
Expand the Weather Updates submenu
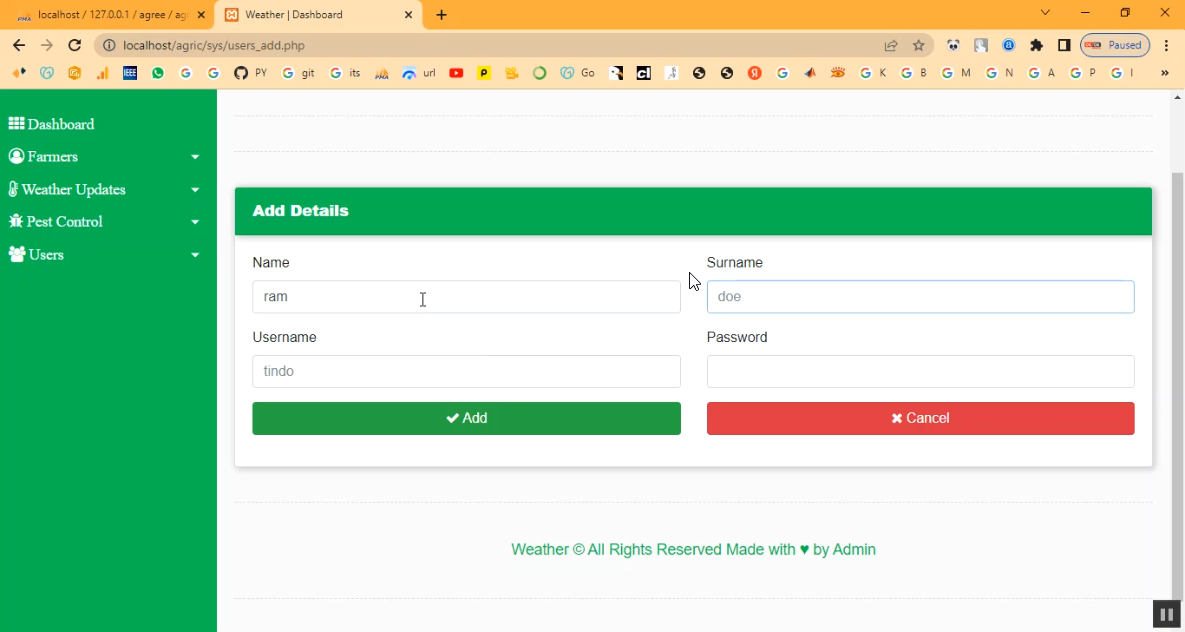[105, 190]
